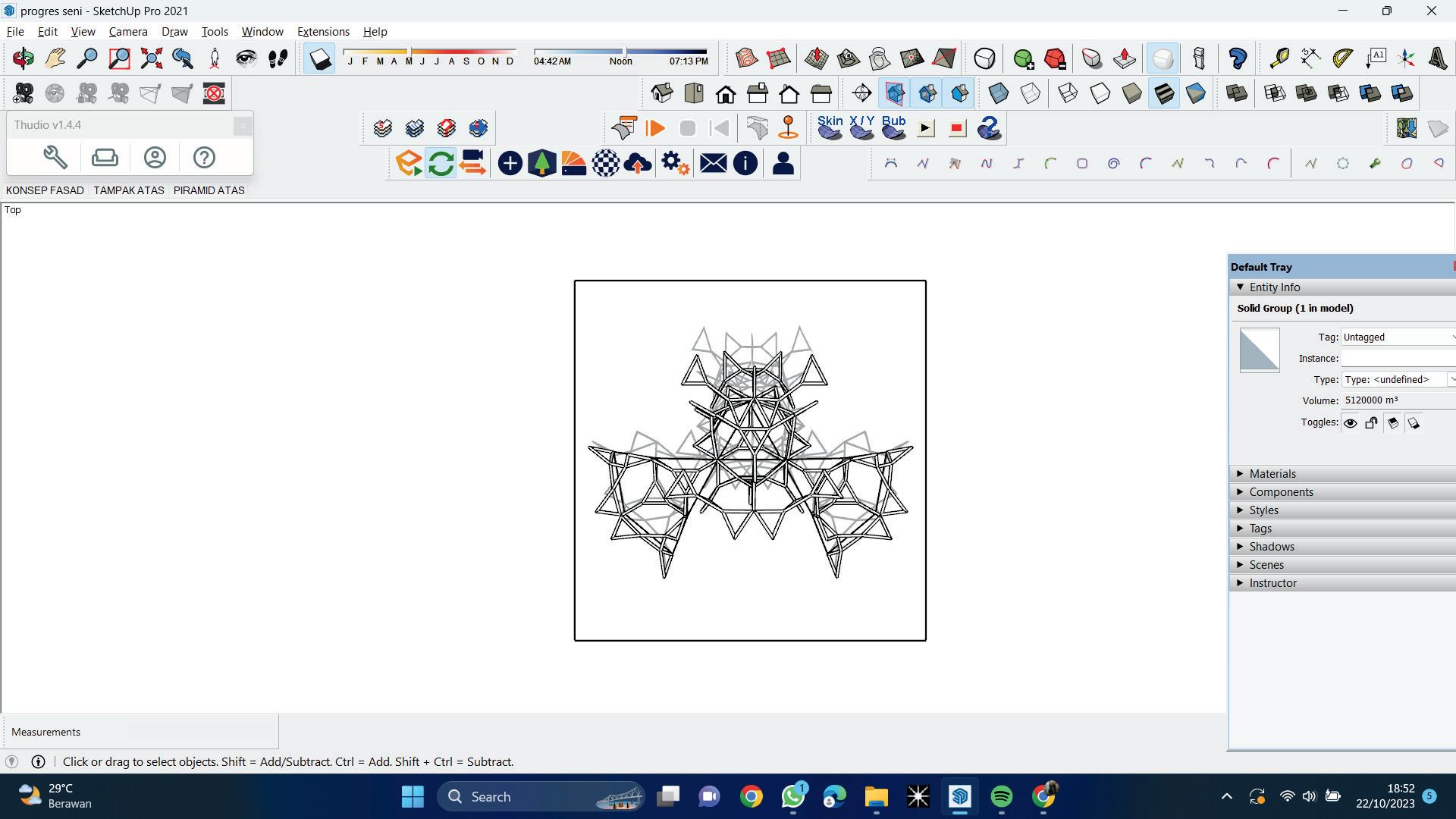Open the Tag dropdown showing Untagged
This screenshot has width=1456, height=819.
[x=1398, y=337]
